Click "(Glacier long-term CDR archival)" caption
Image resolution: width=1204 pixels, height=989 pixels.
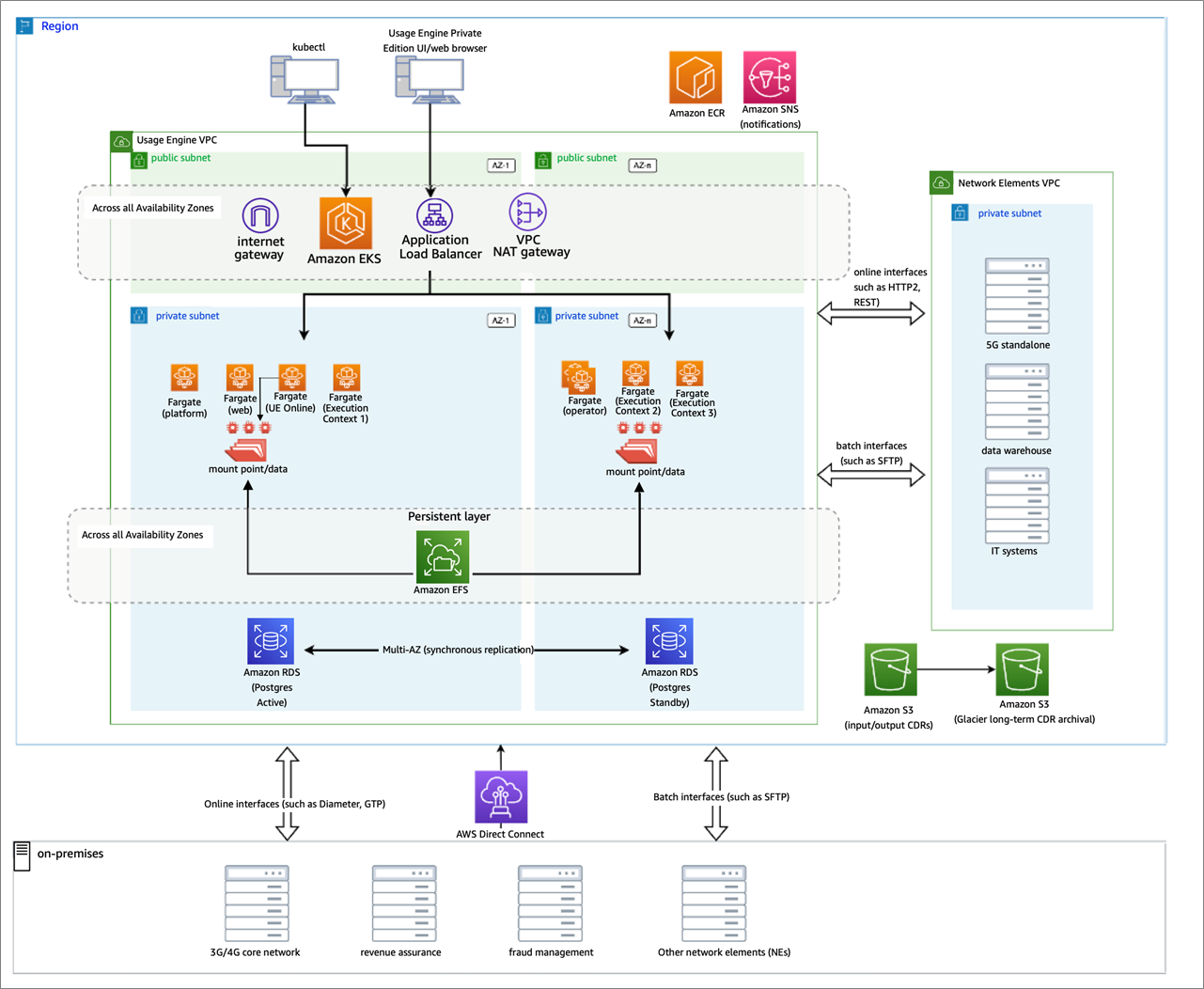(x=1024, y=719)
